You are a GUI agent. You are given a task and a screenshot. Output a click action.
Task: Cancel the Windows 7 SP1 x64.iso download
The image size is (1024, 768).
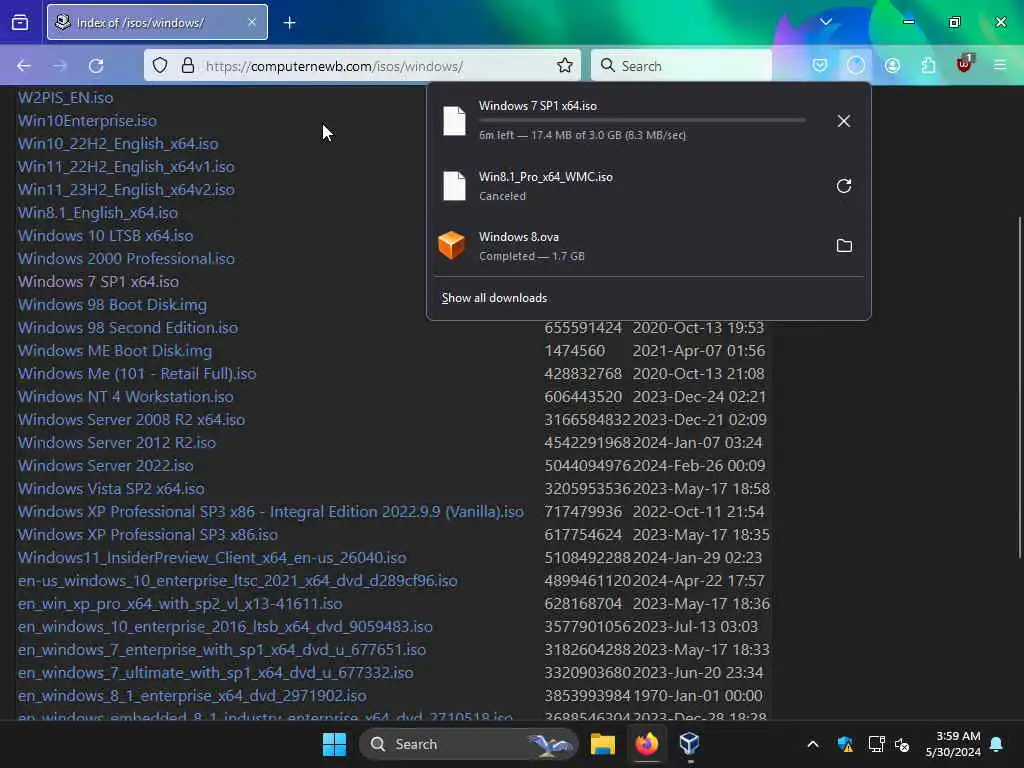pos(844,121)
